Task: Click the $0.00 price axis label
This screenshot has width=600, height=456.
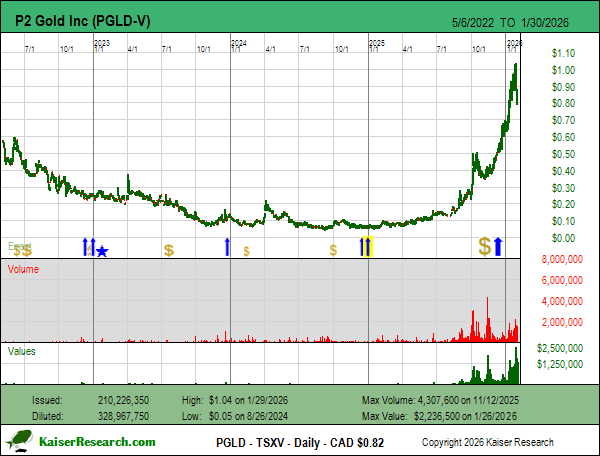Action: [x=563, y=238]
